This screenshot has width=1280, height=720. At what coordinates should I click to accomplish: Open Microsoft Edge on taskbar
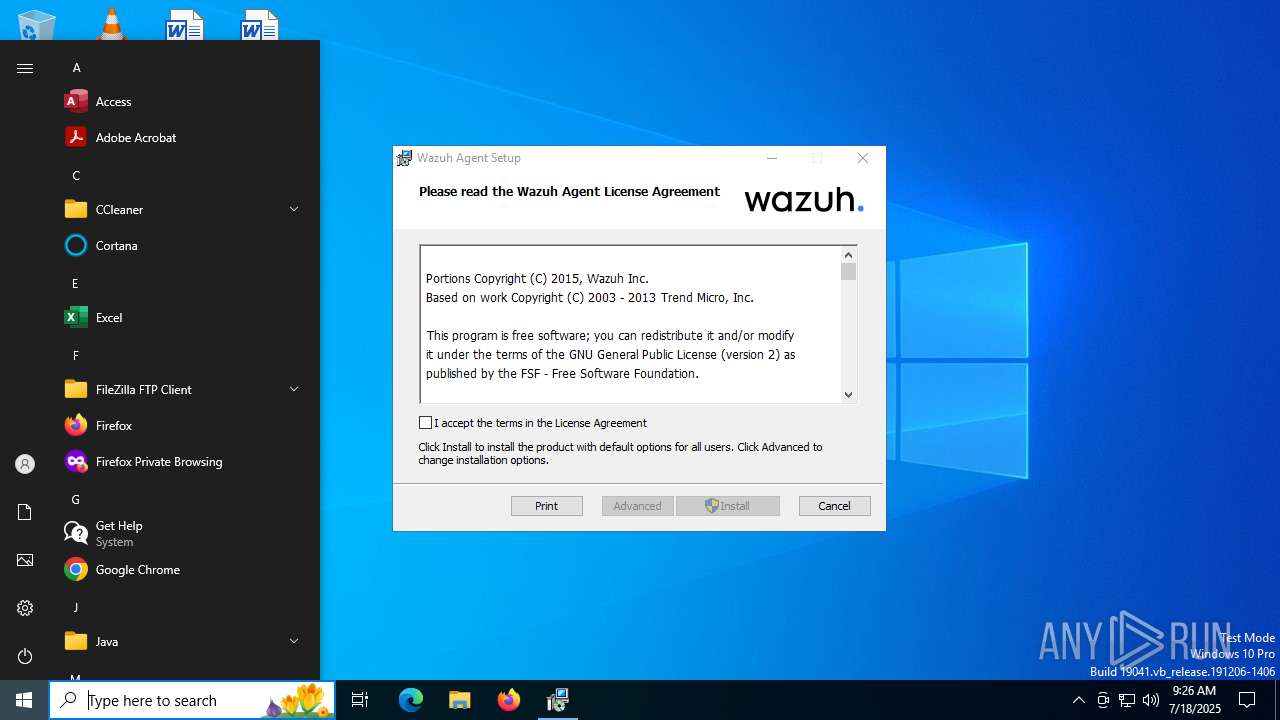411,700
